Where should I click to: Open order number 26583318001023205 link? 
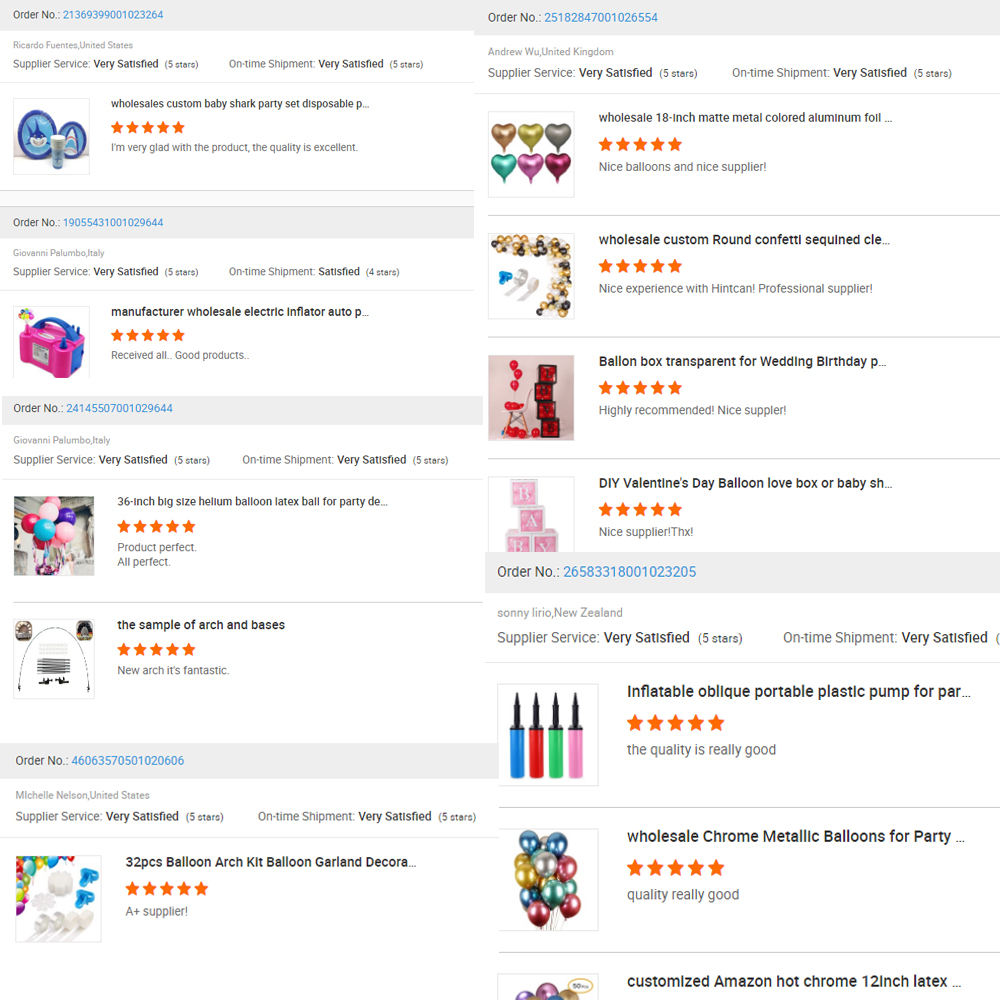[629, 572]
